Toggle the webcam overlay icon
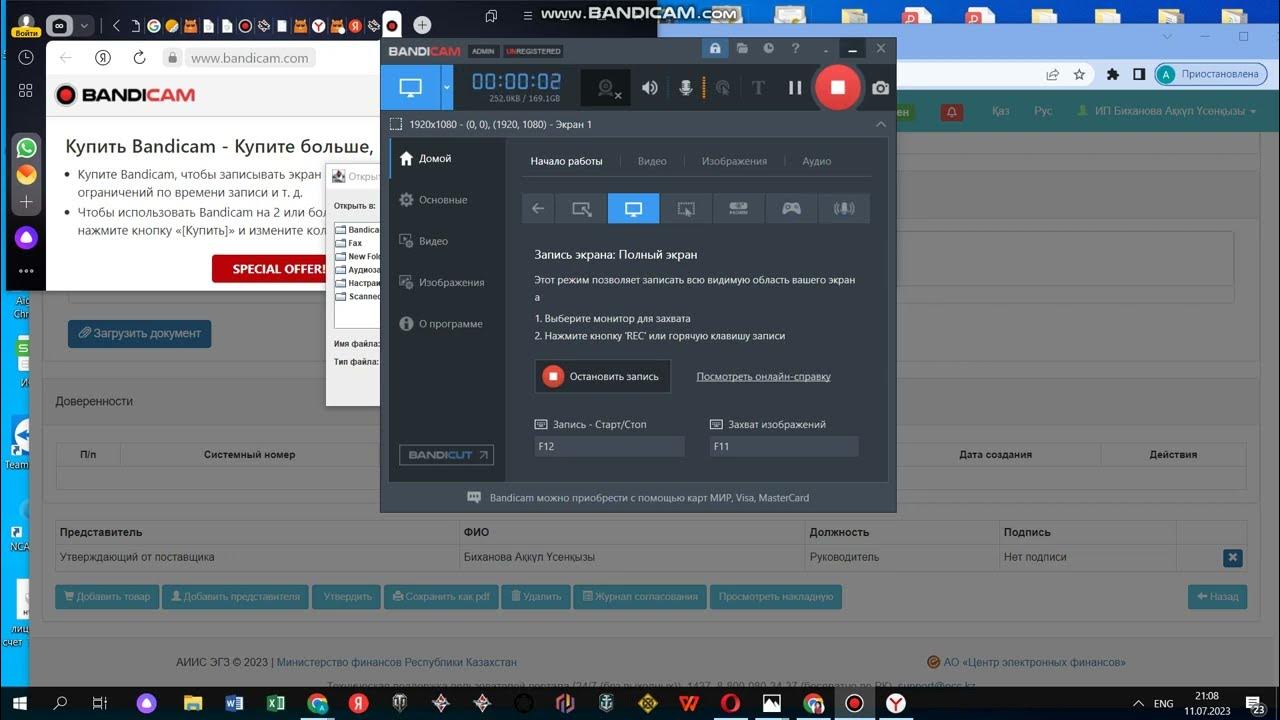The height and width of the screenshot is (720, 1280). pos(607,88)
